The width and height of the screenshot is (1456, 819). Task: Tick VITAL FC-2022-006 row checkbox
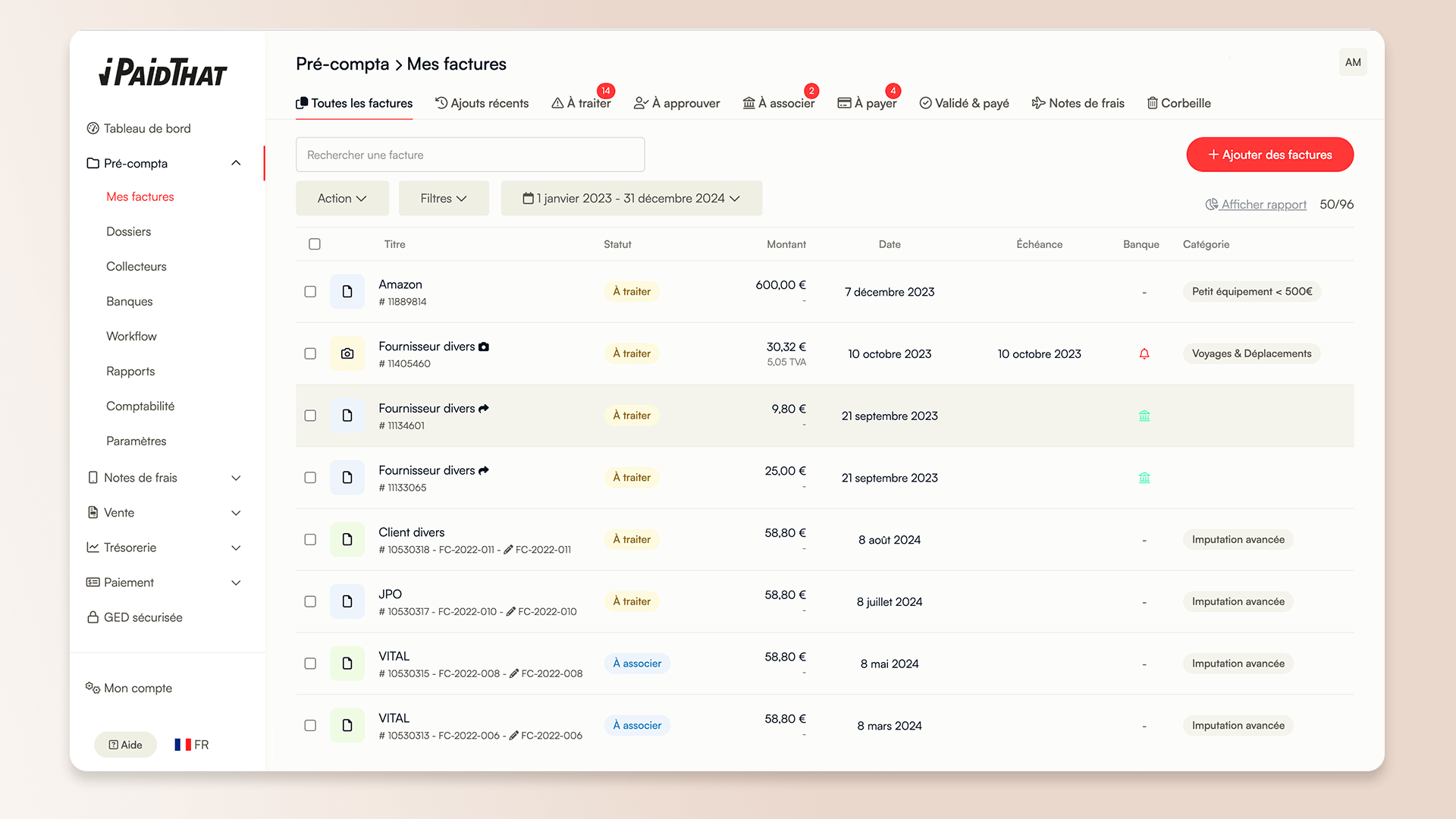tap(310, 726)
